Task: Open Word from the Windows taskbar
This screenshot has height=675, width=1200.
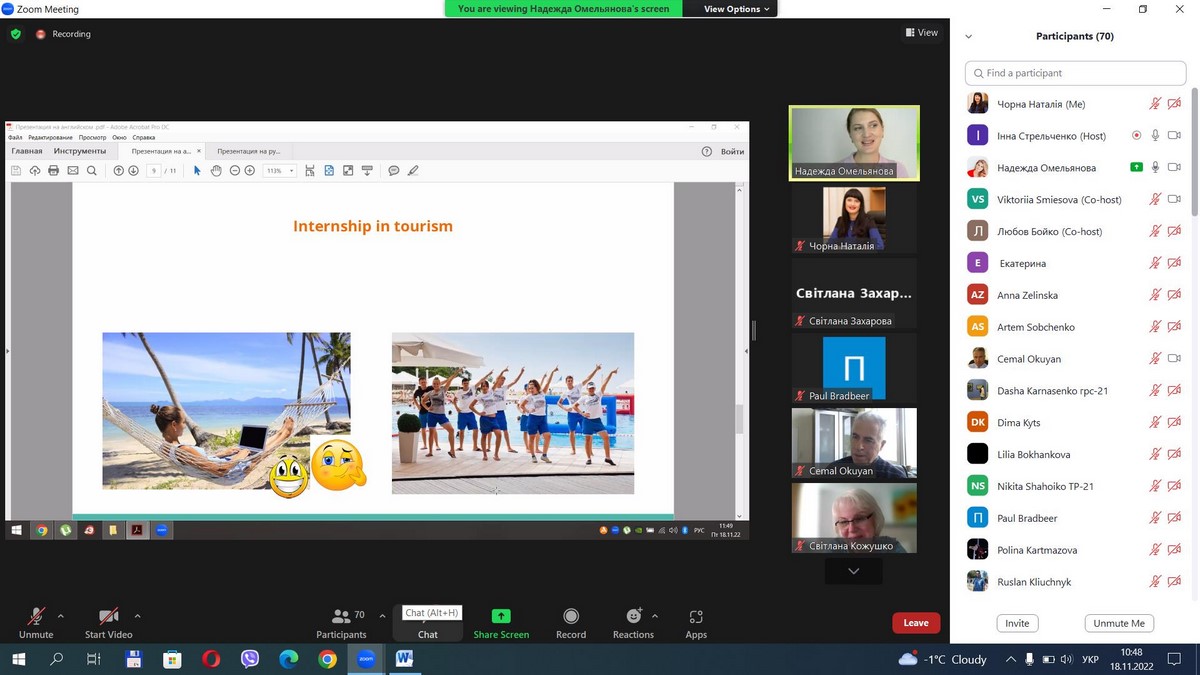Action: click(405, 659)
